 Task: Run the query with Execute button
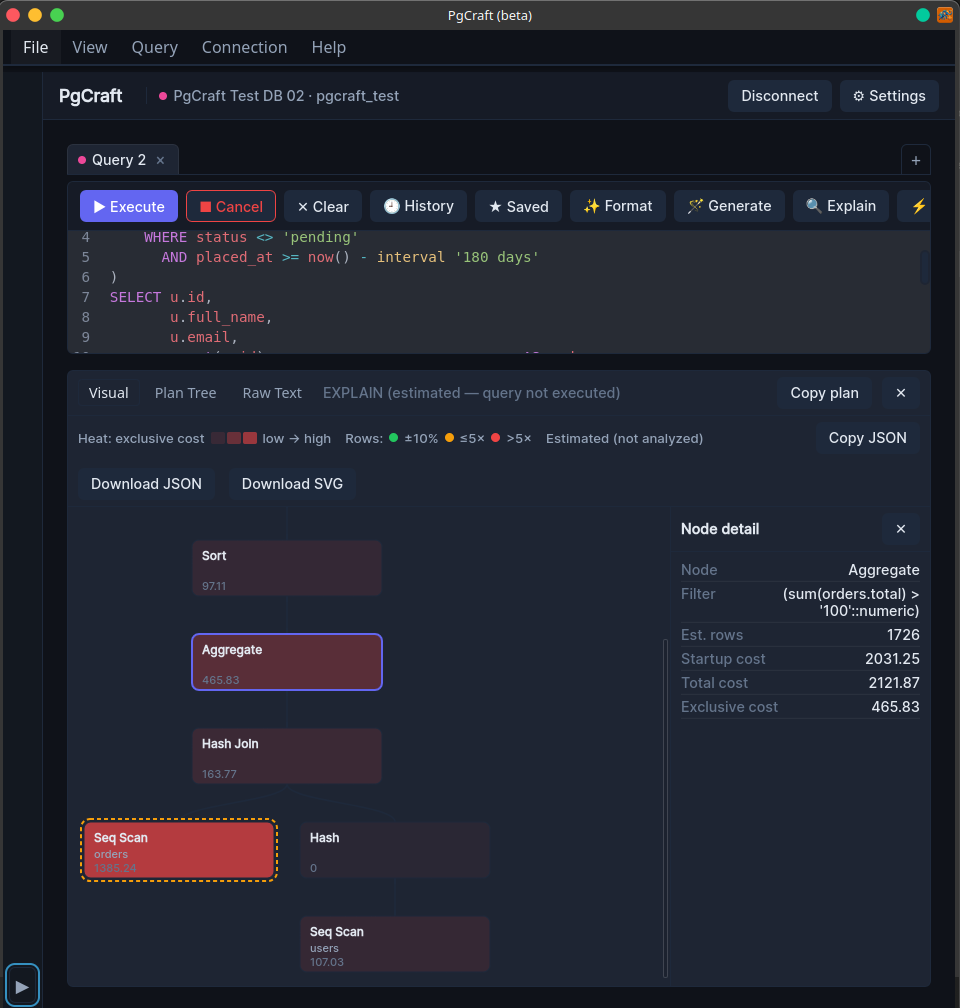click(x=129, y=206)
